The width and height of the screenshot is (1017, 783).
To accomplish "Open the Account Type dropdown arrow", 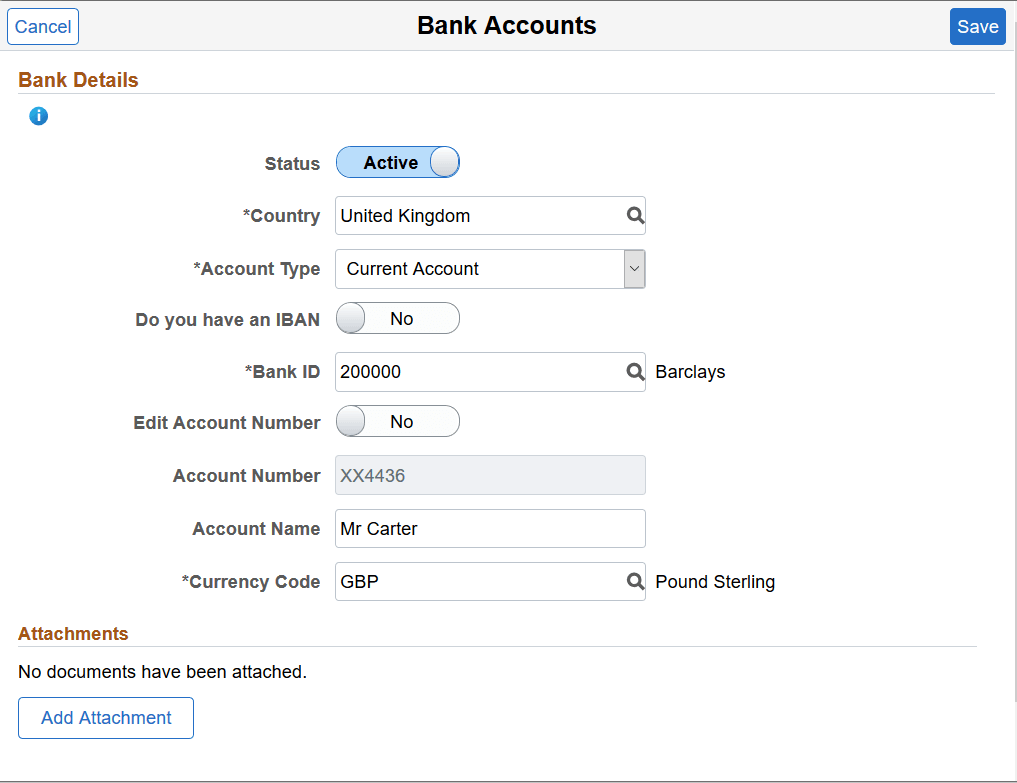I will (634, 268).
